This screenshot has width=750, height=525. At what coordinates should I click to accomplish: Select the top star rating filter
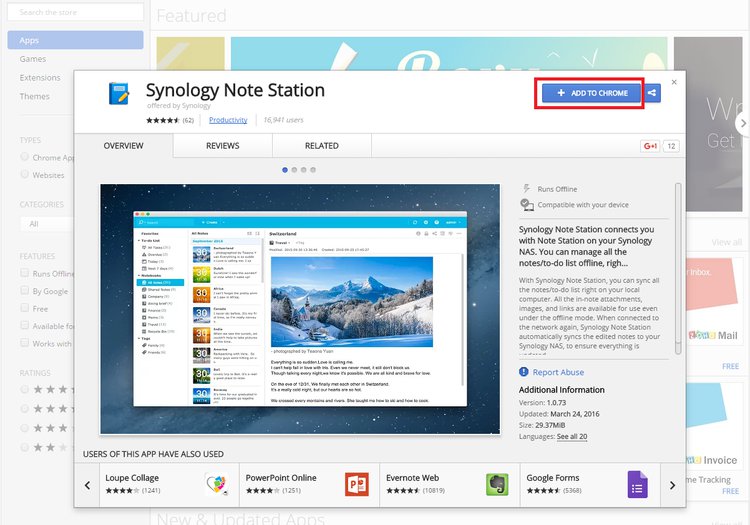pyautogui.click(x=24, y=389)
